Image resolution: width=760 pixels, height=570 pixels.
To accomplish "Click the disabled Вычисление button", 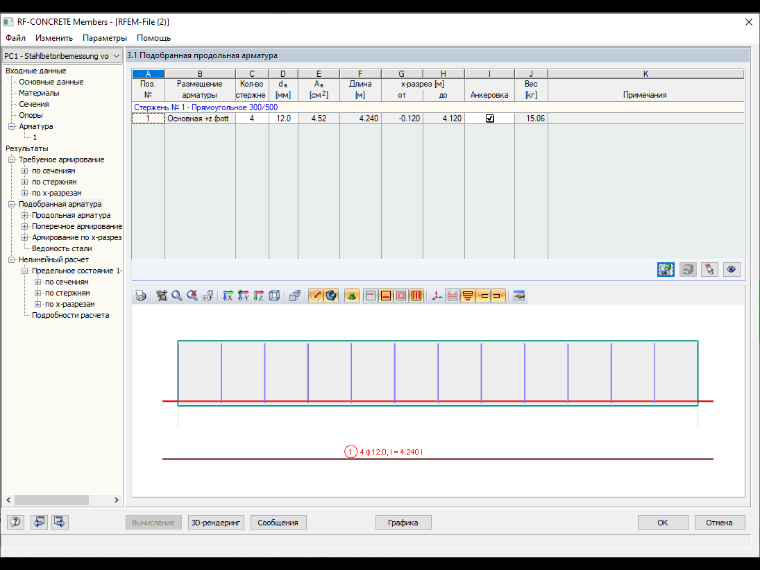I will point(153,522).
